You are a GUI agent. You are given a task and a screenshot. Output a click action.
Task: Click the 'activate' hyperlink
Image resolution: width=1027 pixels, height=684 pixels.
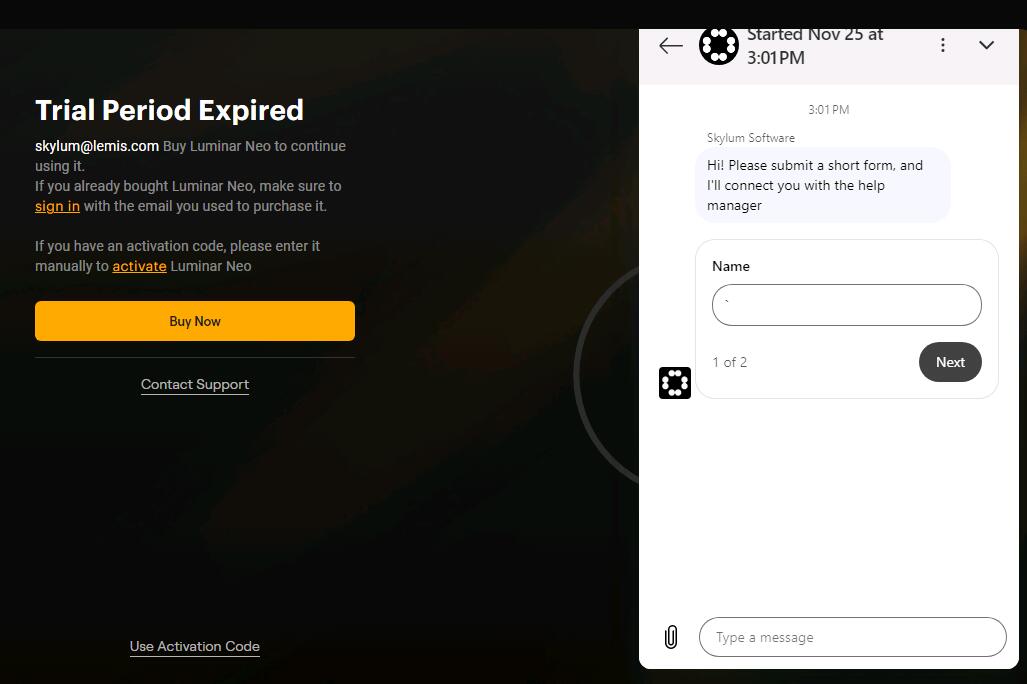click(x=139, y=266)
